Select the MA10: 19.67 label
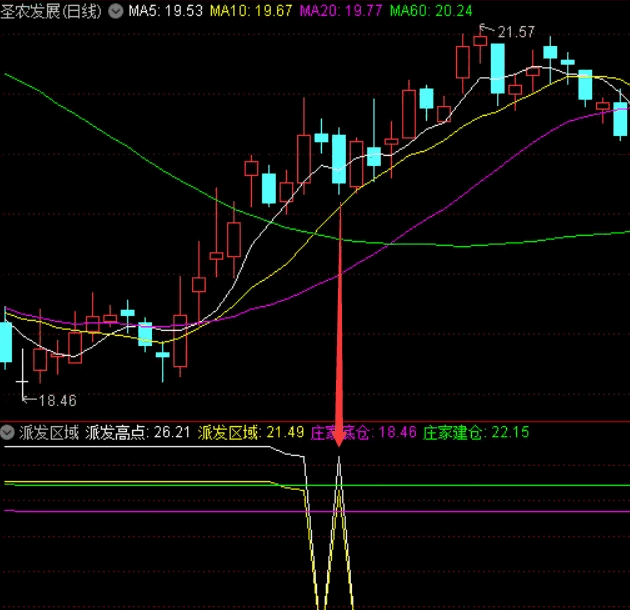Screen dimensions: 630x610 tap(251, 11)
